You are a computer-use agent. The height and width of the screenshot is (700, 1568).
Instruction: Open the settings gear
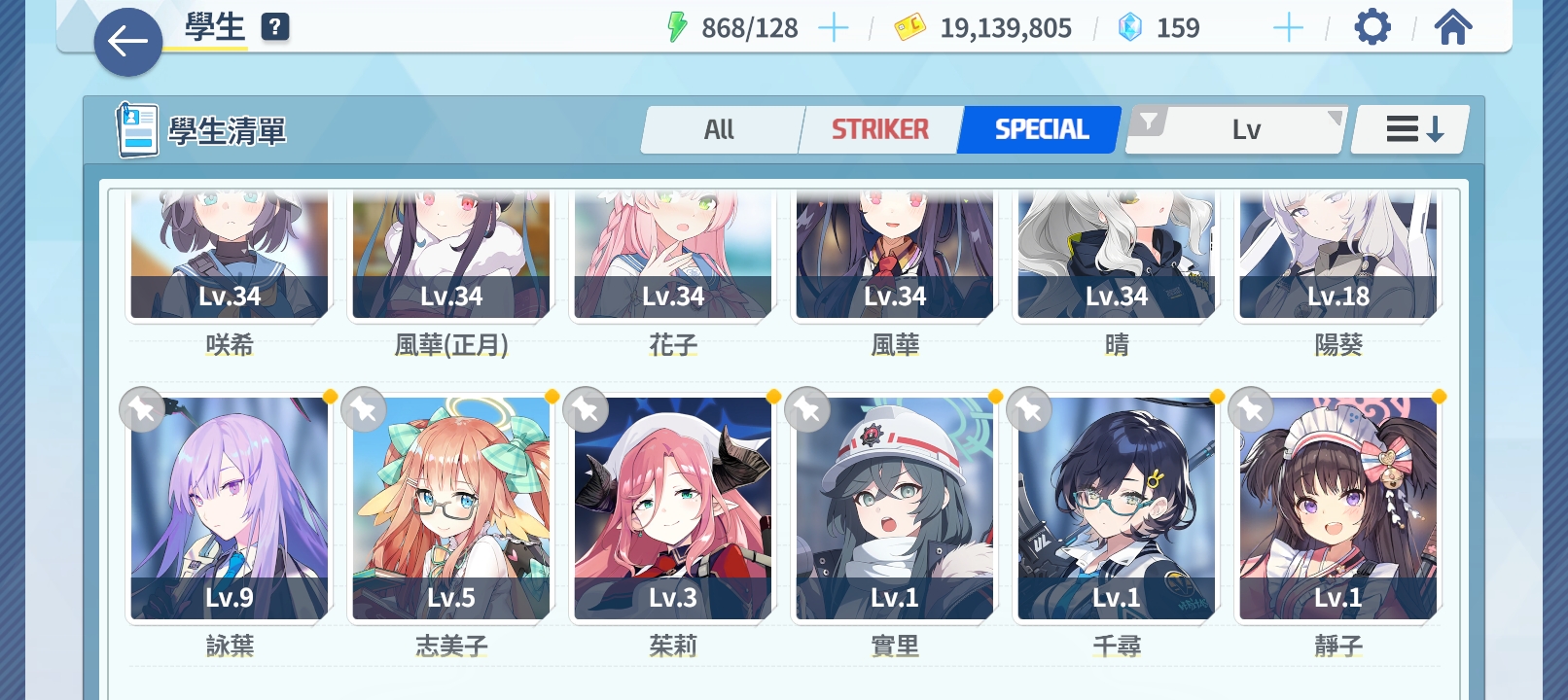(x=1372, y=27)
